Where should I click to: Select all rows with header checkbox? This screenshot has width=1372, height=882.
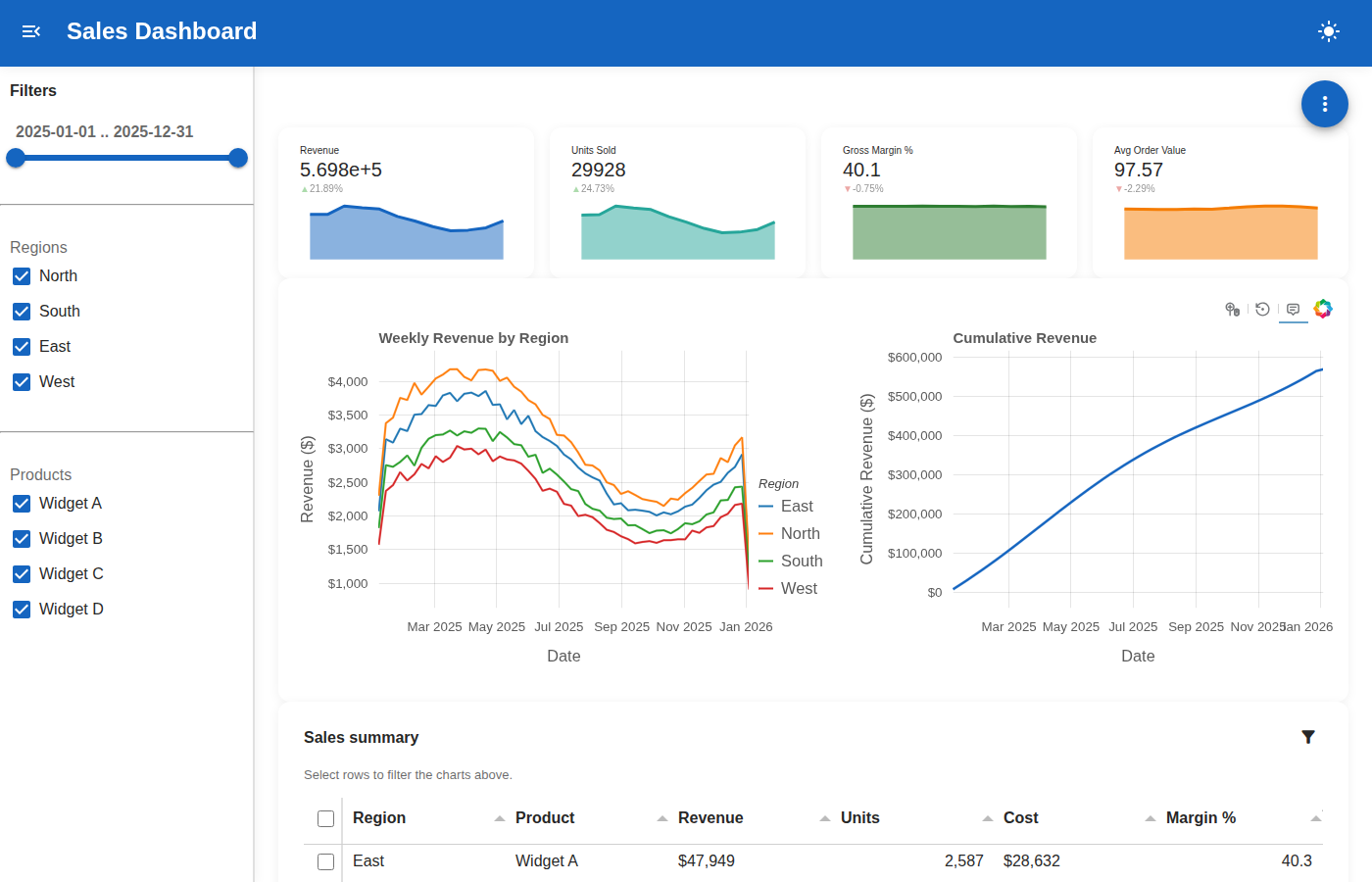[x=326, y=818]
